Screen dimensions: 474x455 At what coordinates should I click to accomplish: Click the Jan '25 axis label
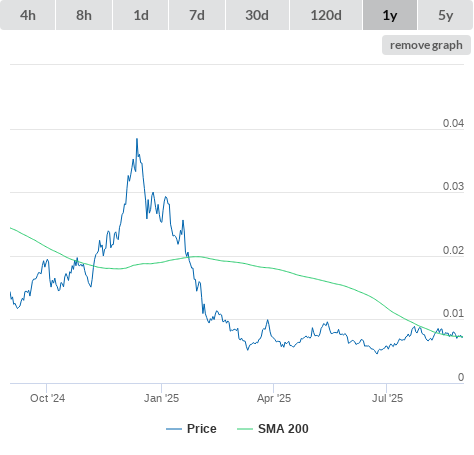coord(162,398)
